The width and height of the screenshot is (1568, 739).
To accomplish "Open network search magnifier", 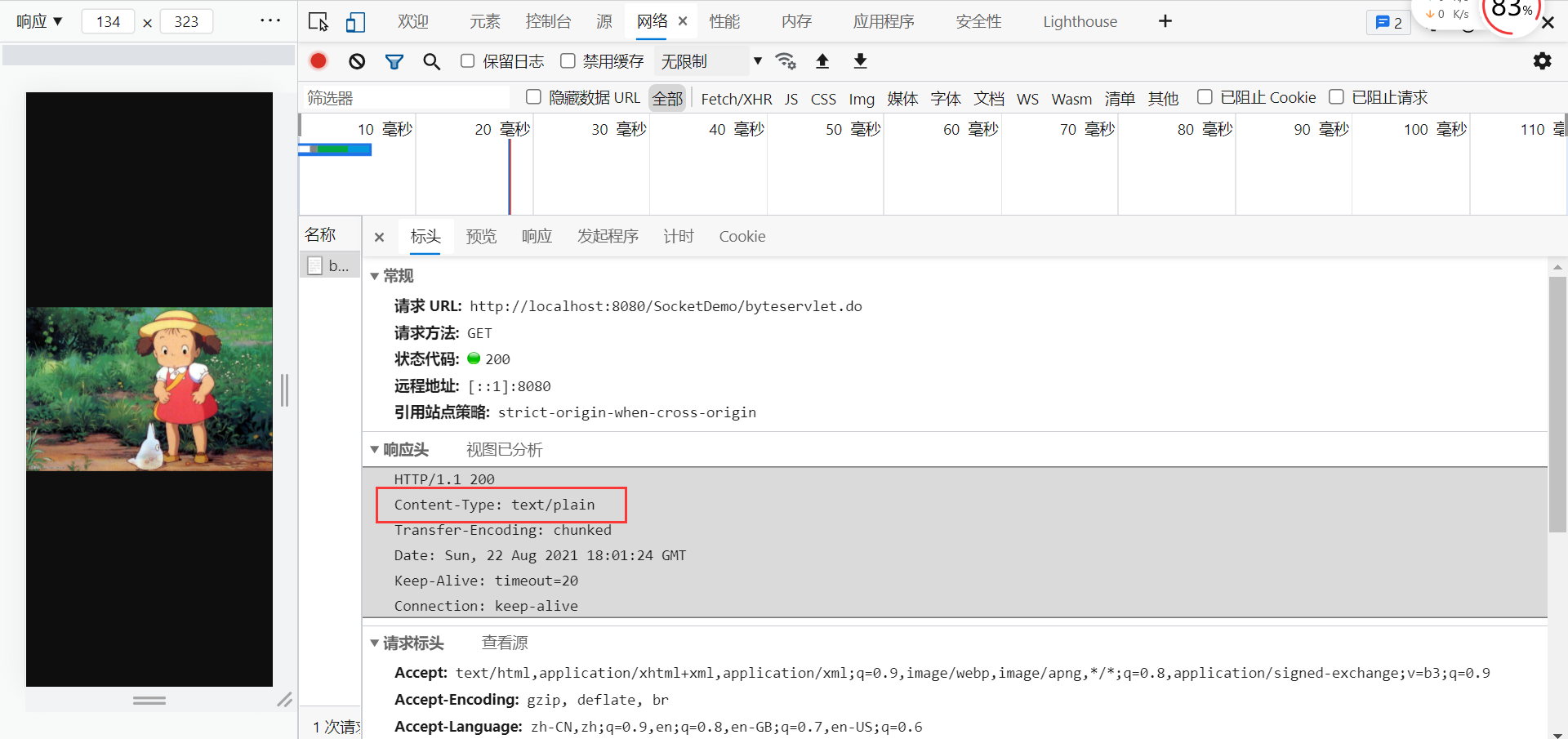I will [431, 61].
